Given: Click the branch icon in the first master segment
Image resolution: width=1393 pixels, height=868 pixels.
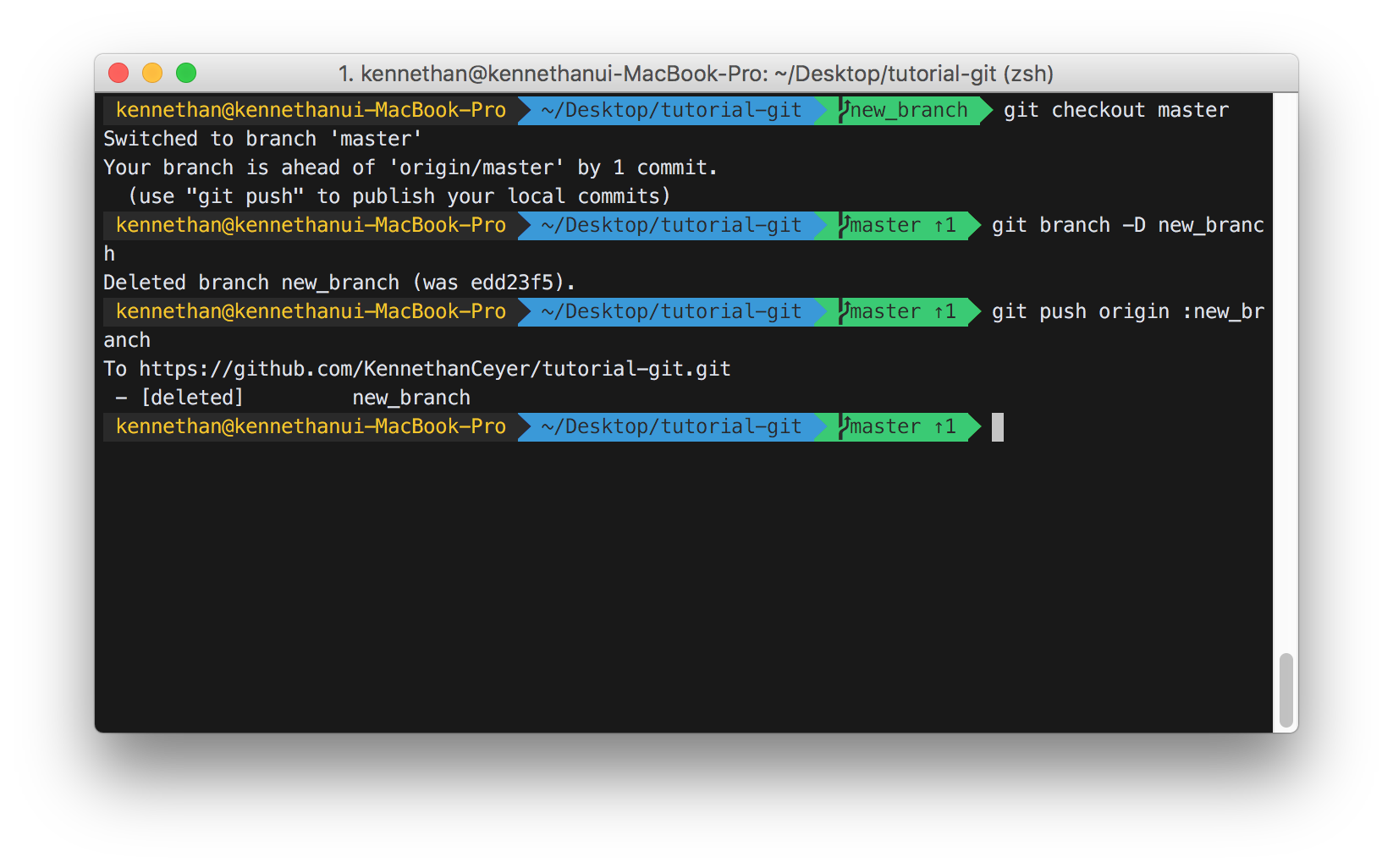Looking at the screenshot, I should coord(843,225).
